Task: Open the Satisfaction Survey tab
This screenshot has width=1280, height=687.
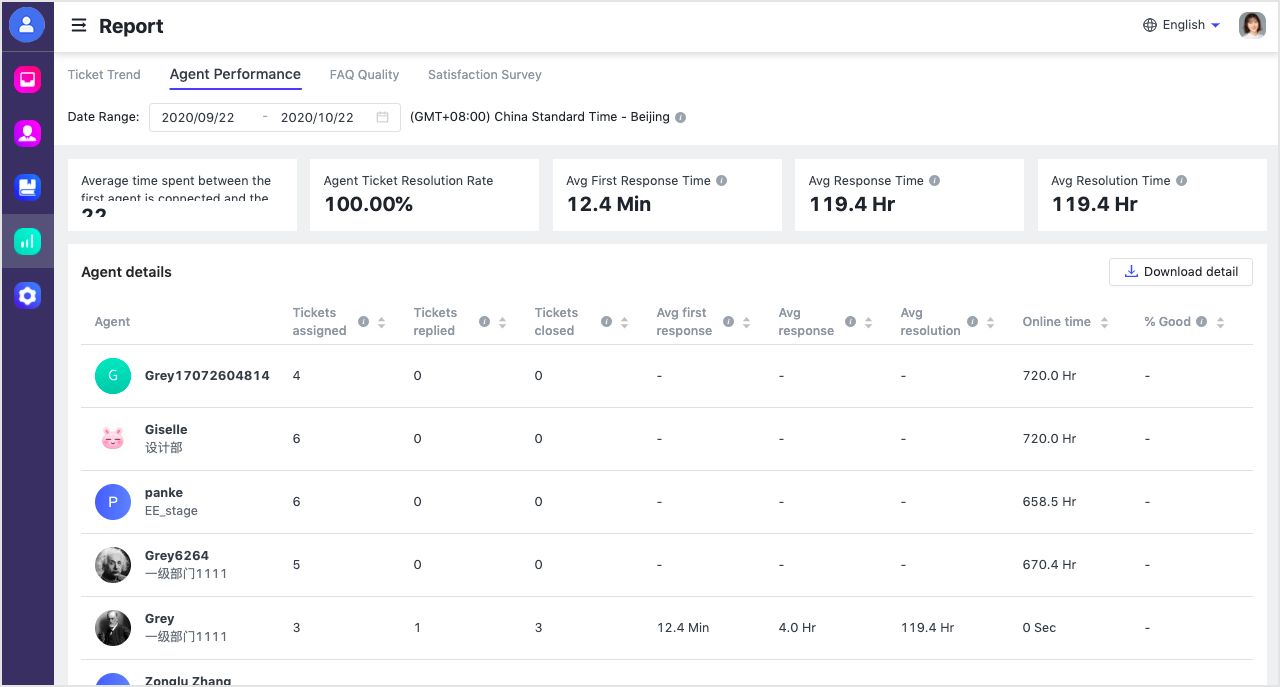Action: 484,74
